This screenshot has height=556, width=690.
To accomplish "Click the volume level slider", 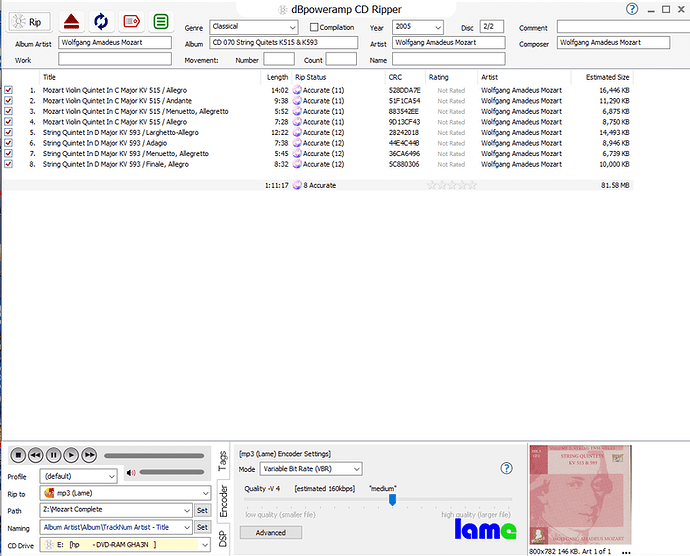I will (172, 472).
